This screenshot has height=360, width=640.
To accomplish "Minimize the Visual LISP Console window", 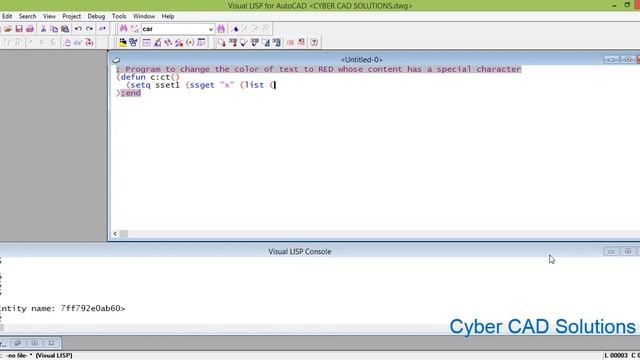I will click(x=611, y=251).
